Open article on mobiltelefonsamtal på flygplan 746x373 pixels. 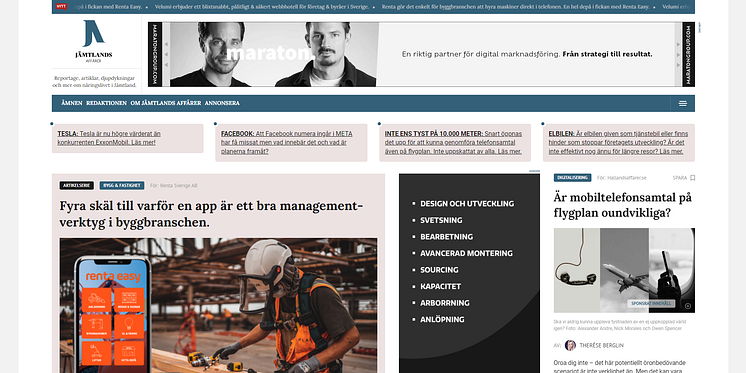coord(623,205)
